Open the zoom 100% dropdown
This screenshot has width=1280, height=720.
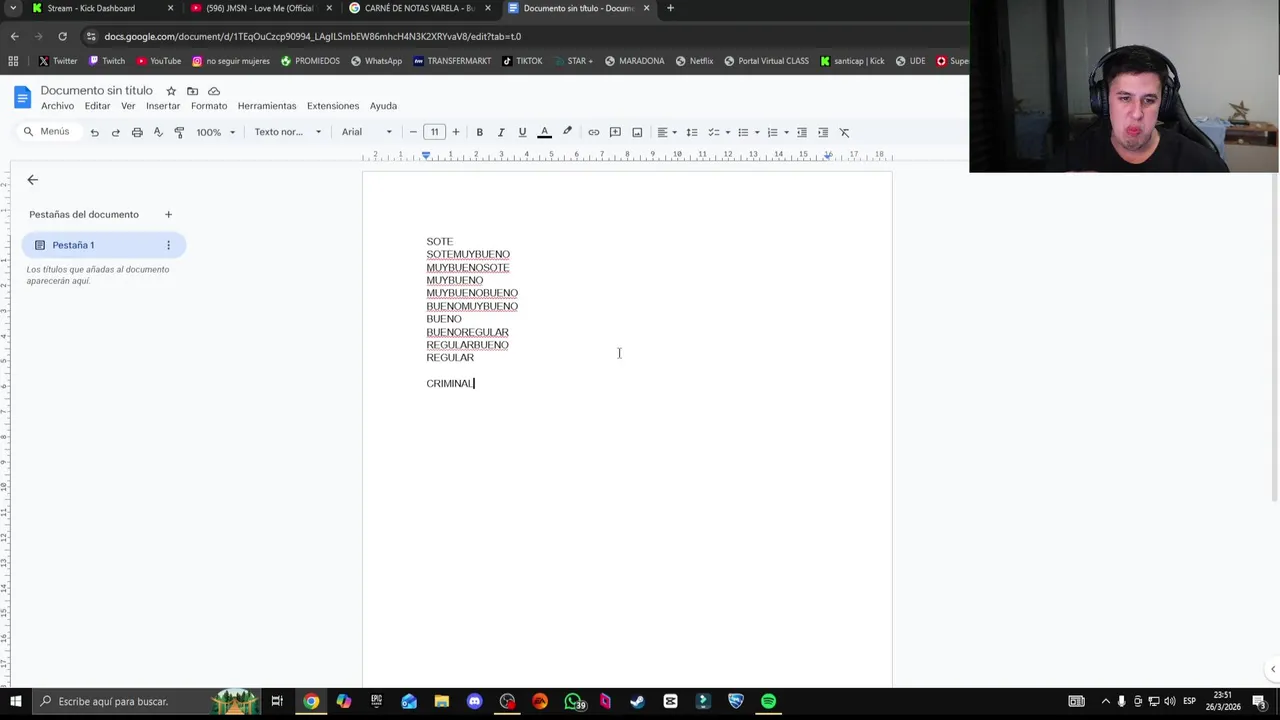coord(216,132)
